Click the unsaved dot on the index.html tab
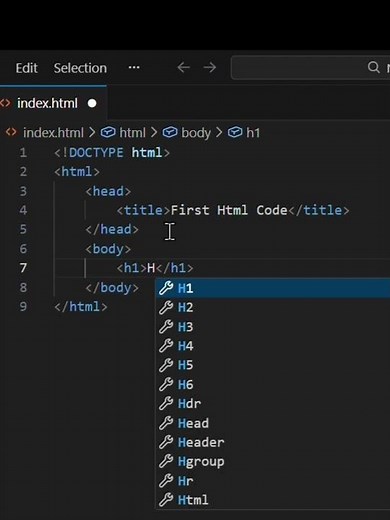390x520 pixels. pyautogui.click(x=92, y=103)
